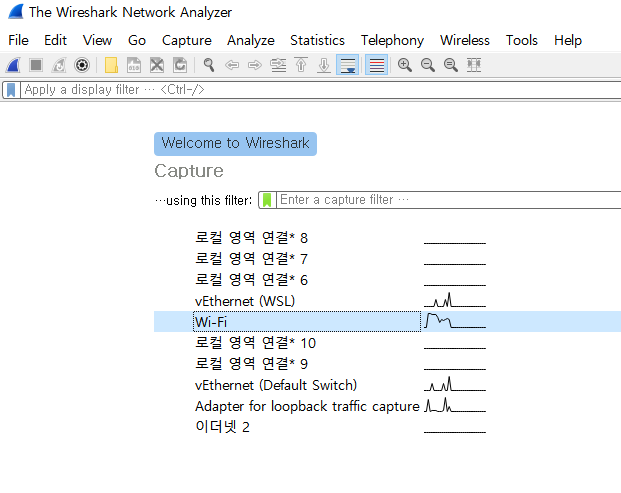
Task: Click Save capture file icon
Action: (x=134, y=65)
